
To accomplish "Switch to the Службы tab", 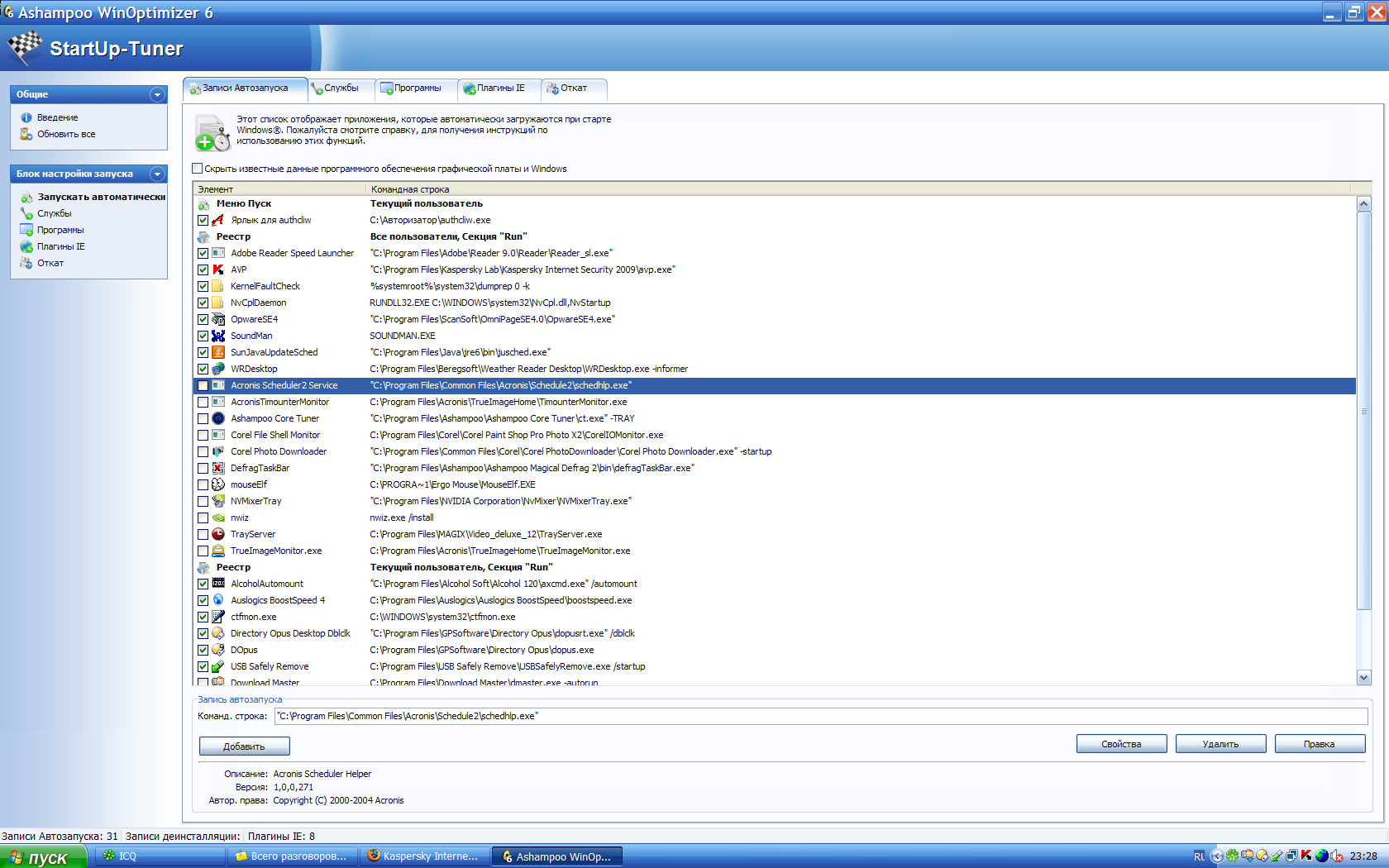I will [341, 88].
